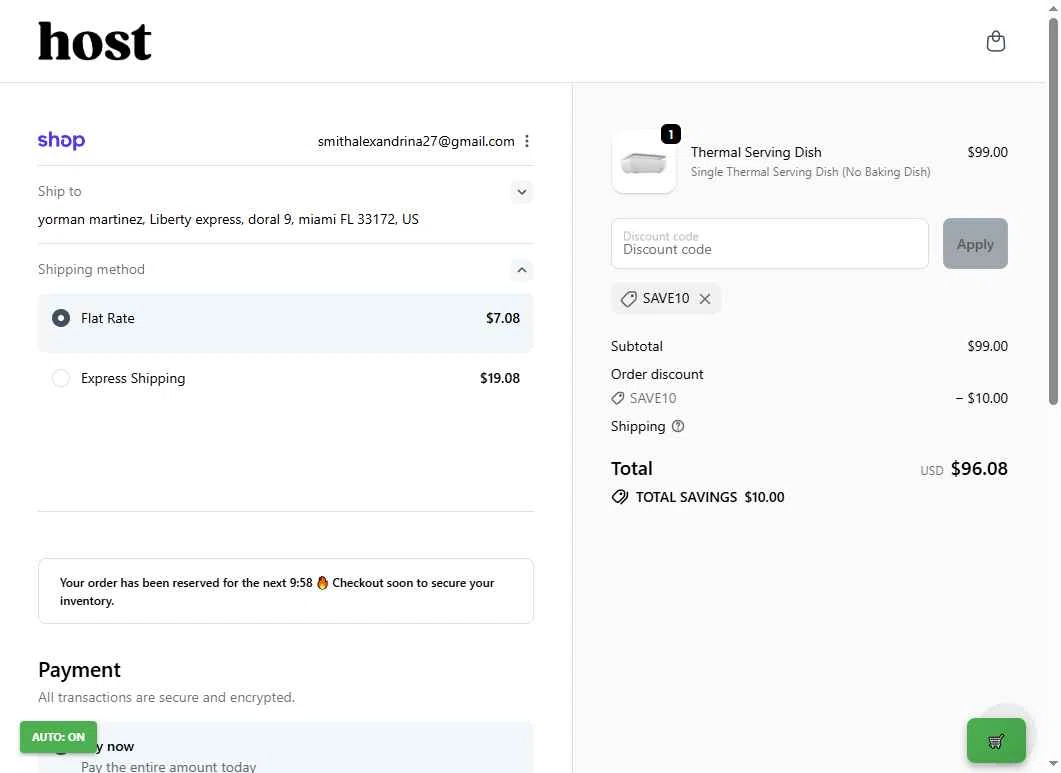This screenshot has width=1061, height=773.
Task: Click the $19.08 Express Shipping price
Action: [499, 378]
